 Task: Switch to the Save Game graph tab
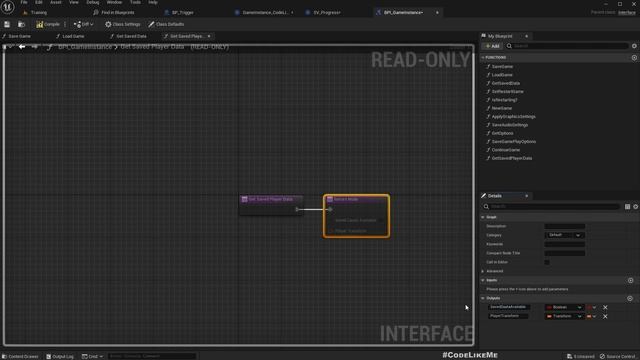20,36
